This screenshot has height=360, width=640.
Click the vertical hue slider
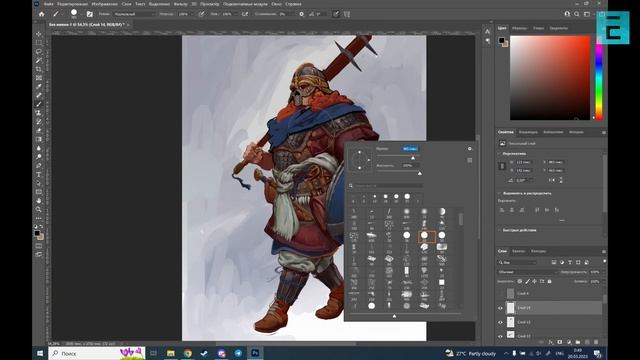coord(599,78)
